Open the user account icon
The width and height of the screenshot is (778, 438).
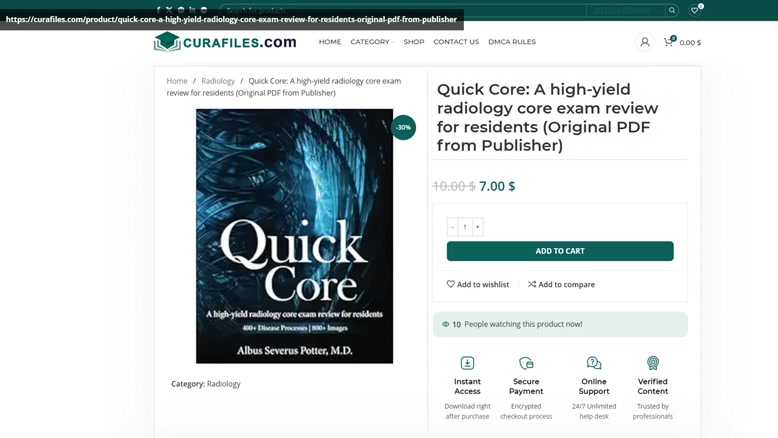point(644,42)
